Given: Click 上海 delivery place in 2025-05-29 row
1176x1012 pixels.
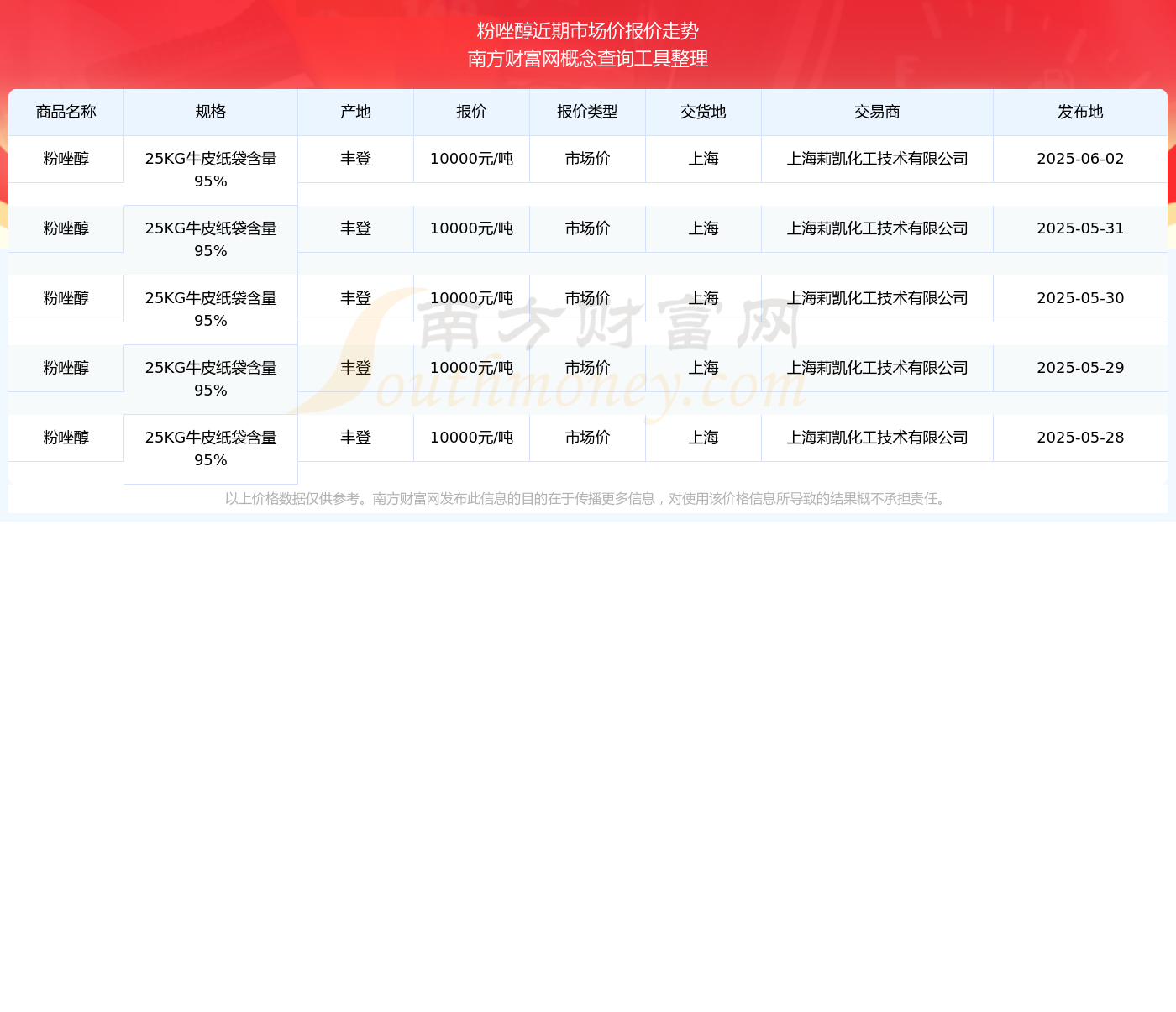Looking at the screenshot, I should 704,368.
